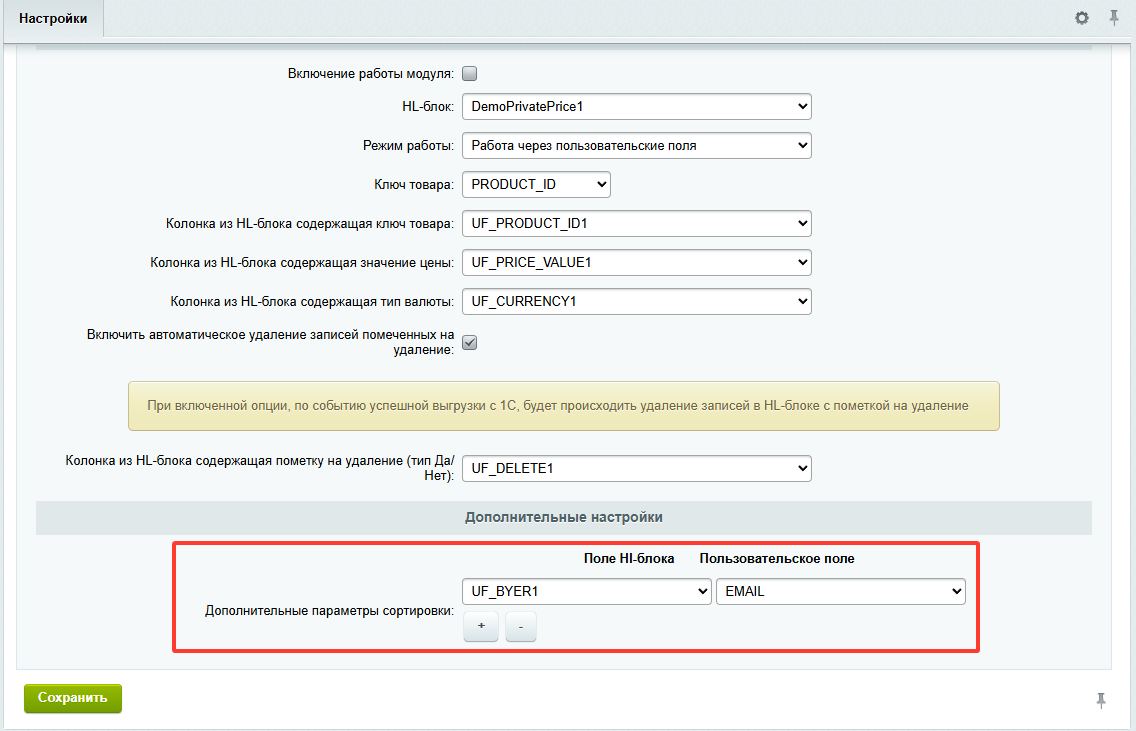1136x731 pixels.
Task: Open the settings gear icon
Action: pyautogui.click(x=1082, y=18)
